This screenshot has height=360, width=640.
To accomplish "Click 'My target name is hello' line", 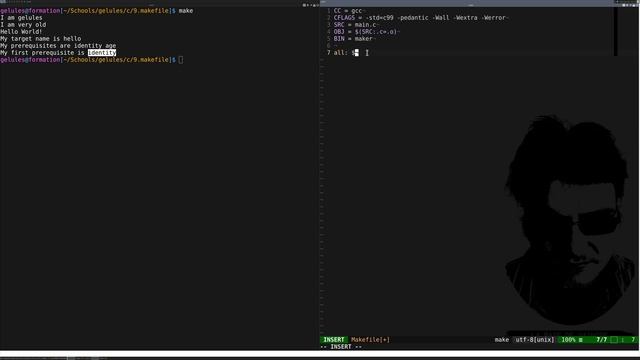I will [41, 38].
